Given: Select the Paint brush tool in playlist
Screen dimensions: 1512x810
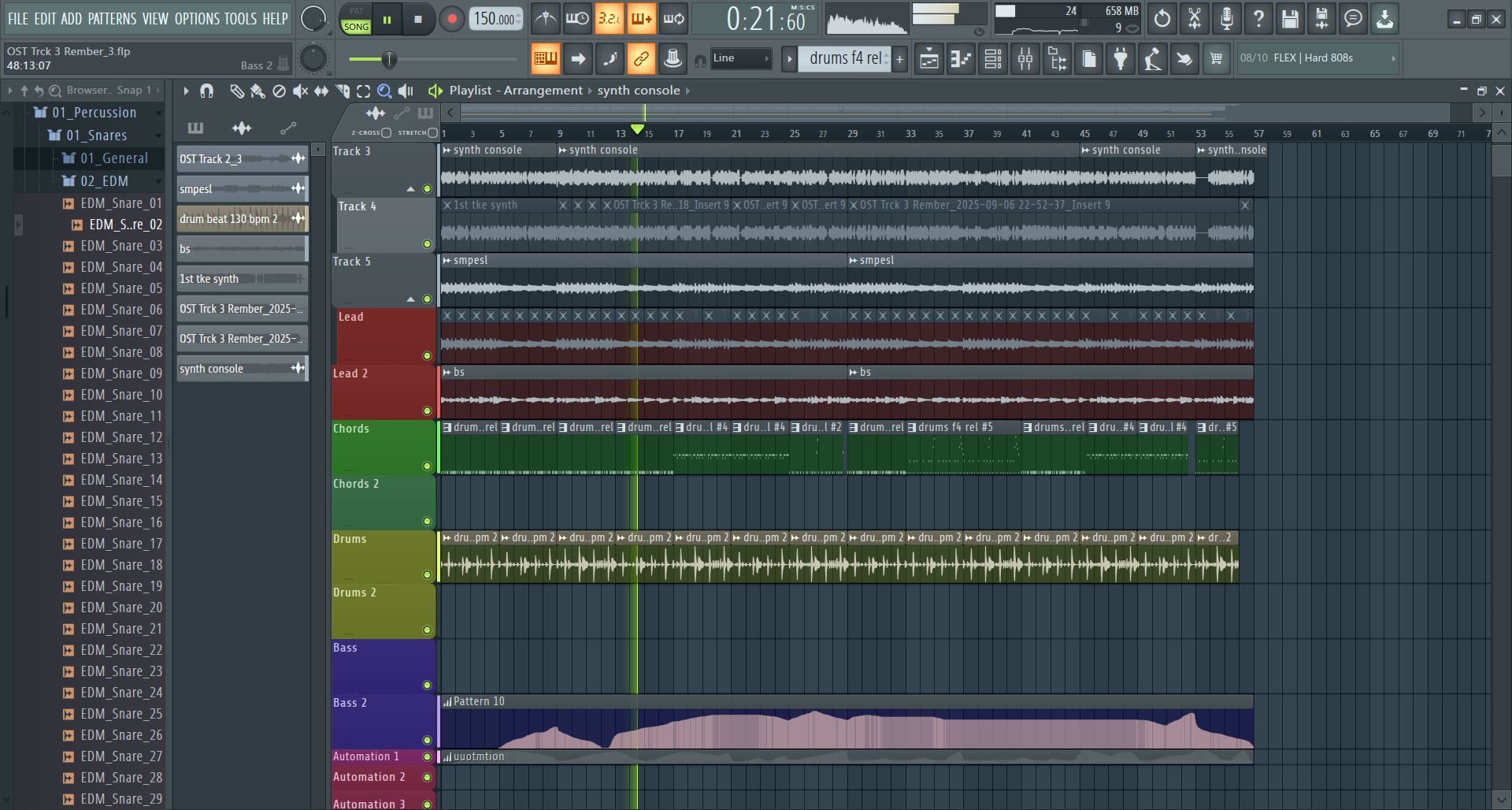Looking at the screenshot, I should click(x=258, y=91).
